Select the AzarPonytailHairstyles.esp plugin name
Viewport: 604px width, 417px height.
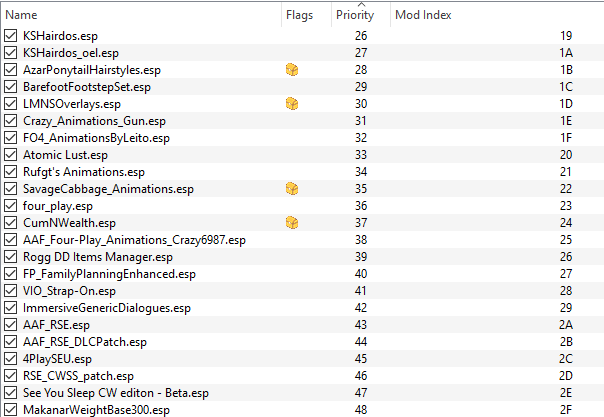click(92, 70)
